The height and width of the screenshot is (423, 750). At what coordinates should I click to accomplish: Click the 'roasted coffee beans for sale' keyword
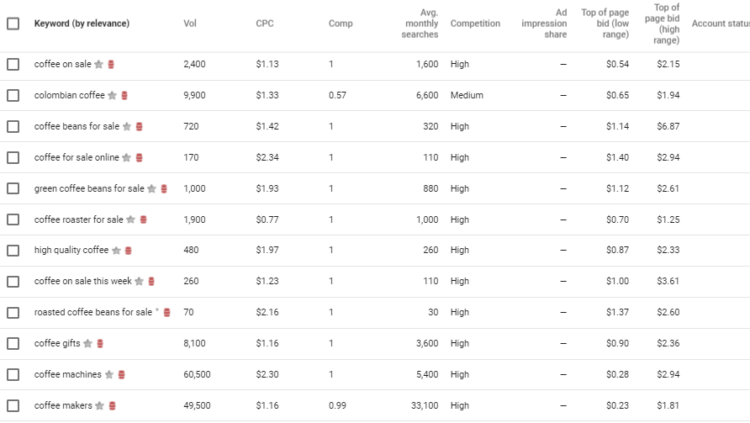[x=93, y=313]
